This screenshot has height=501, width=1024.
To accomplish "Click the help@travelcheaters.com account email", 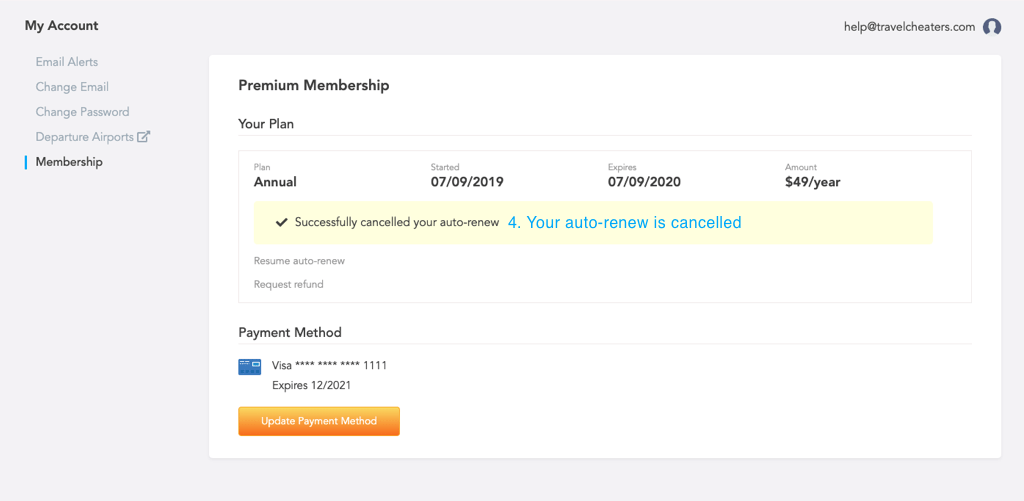I will (x=909, y=27).
